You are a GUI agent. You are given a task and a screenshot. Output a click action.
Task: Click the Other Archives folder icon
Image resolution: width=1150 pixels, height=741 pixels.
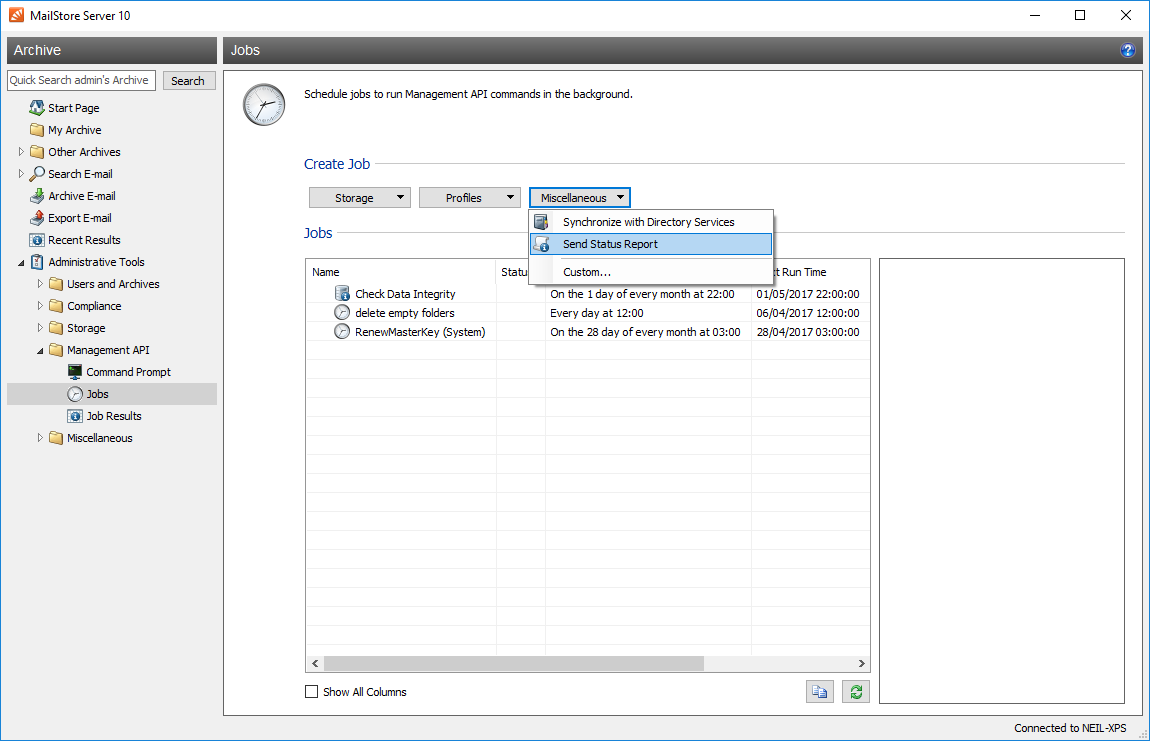click(37, 152)
